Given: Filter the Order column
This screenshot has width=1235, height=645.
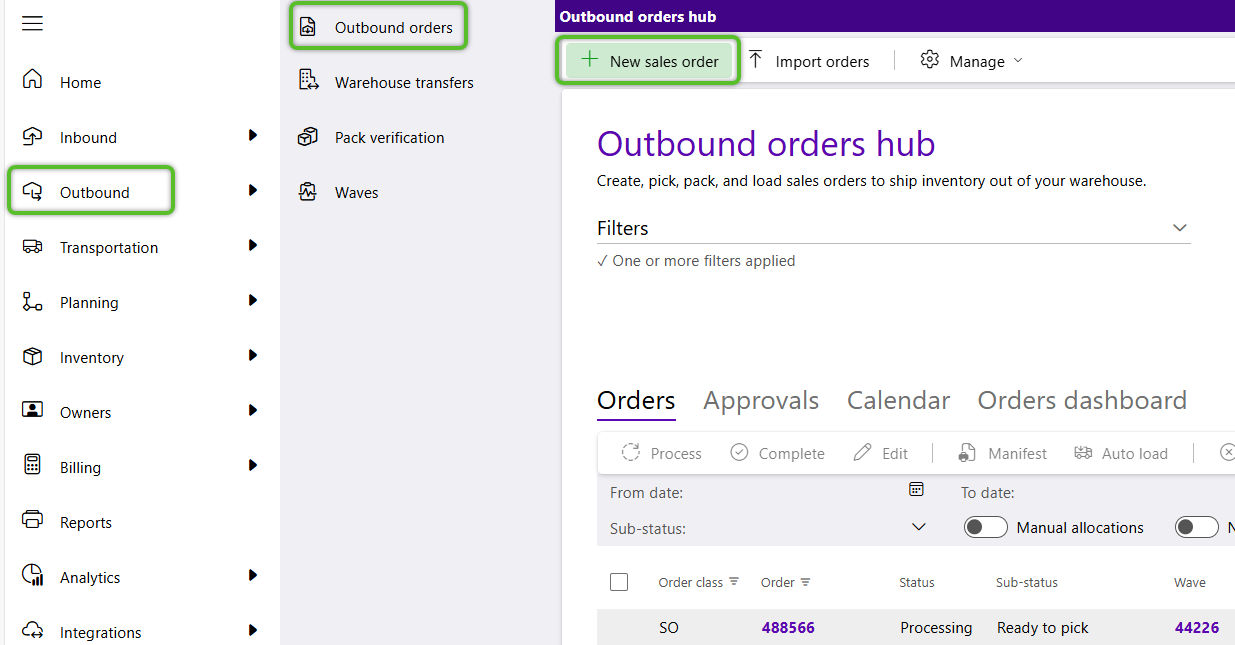Looking at the screenshot, I should click(x=806, y=582).
